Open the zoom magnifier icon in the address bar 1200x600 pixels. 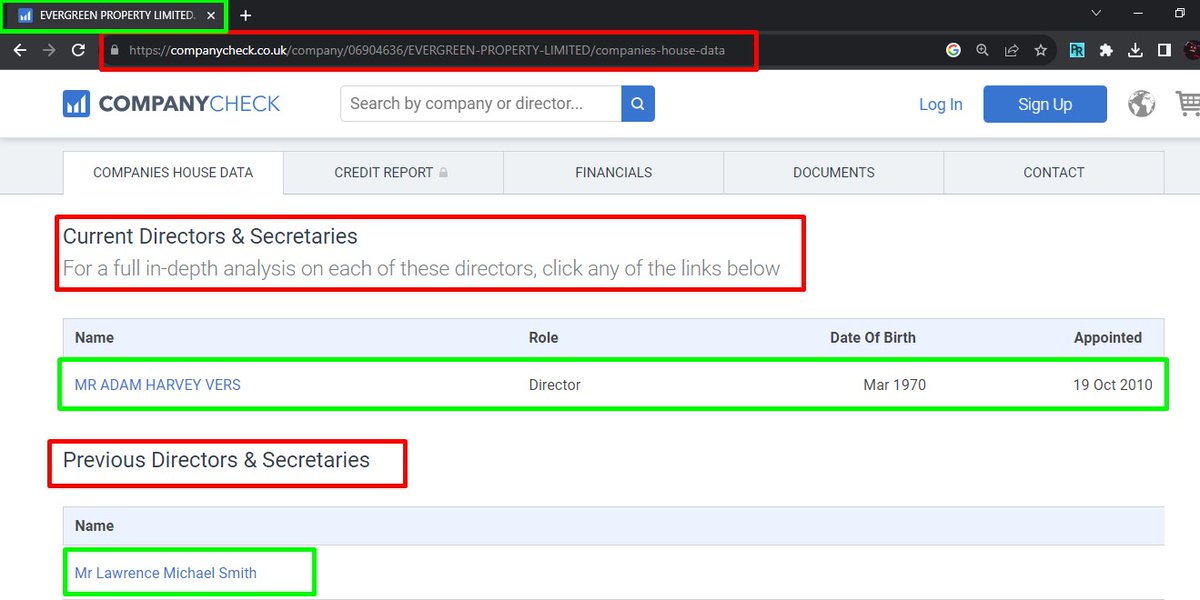point(982,50)
